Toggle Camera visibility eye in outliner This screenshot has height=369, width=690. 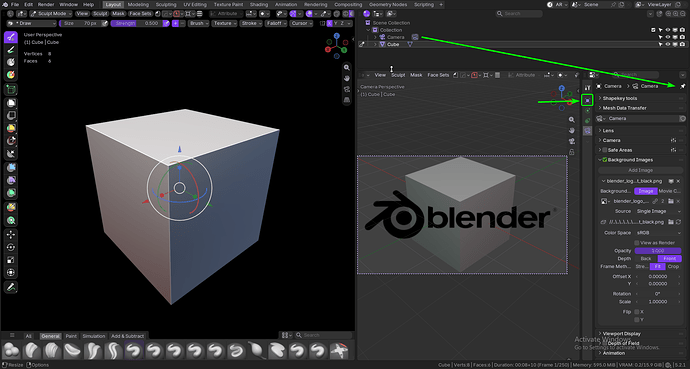(668, 37)
